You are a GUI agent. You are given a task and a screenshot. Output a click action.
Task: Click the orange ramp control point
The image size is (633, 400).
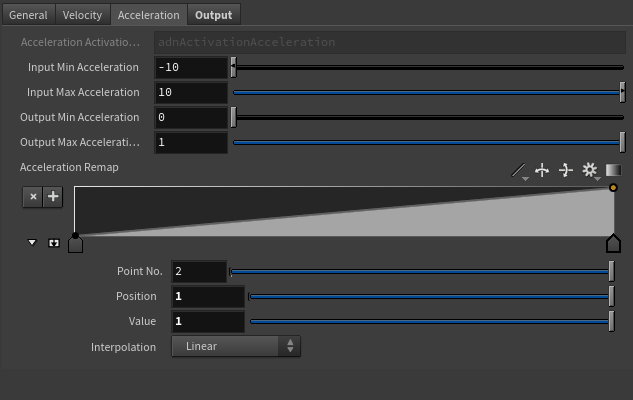click(x=613, y=187)
